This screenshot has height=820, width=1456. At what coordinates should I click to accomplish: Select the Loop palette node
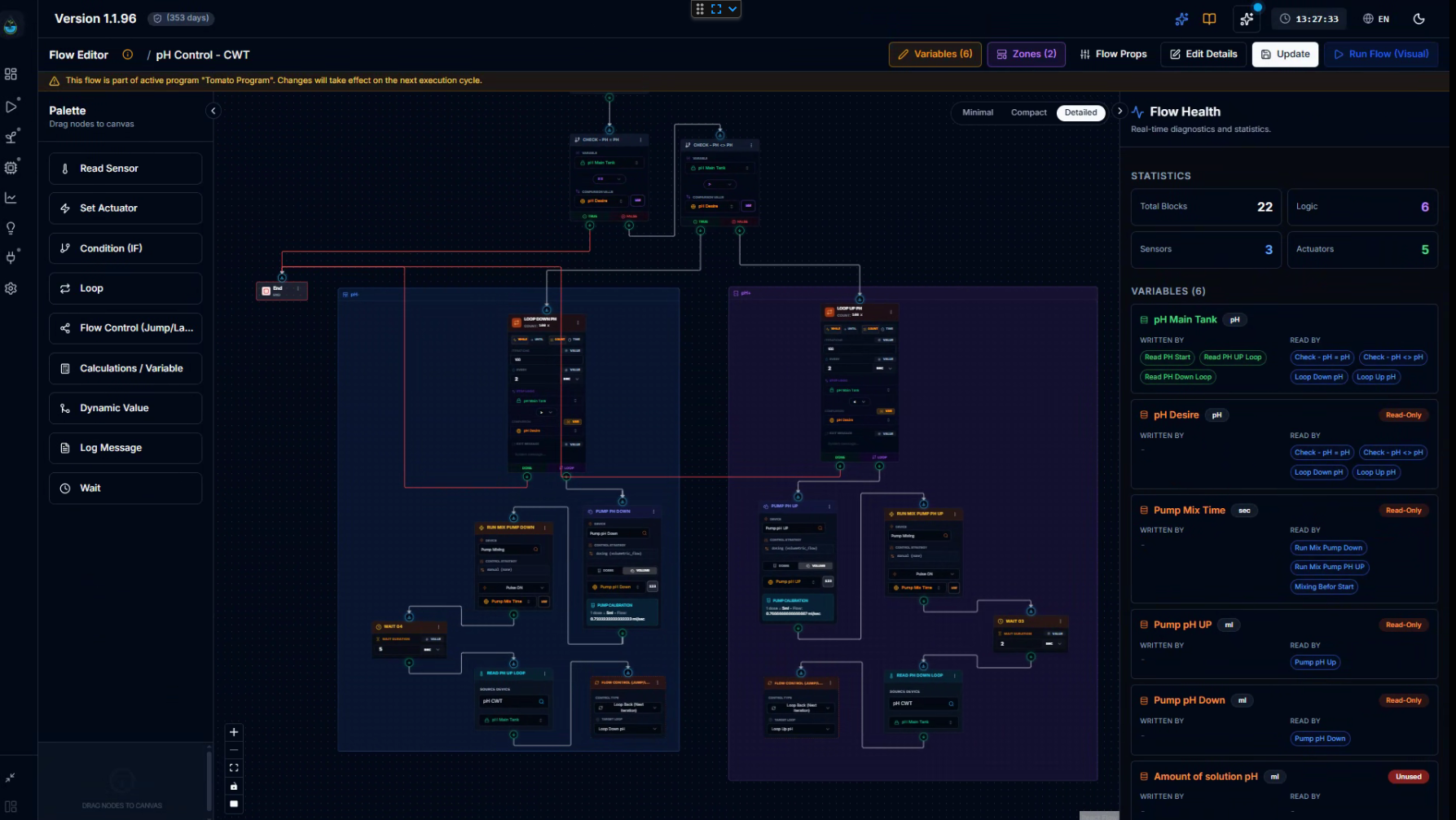pyautogui.click(x=125, y=288)
